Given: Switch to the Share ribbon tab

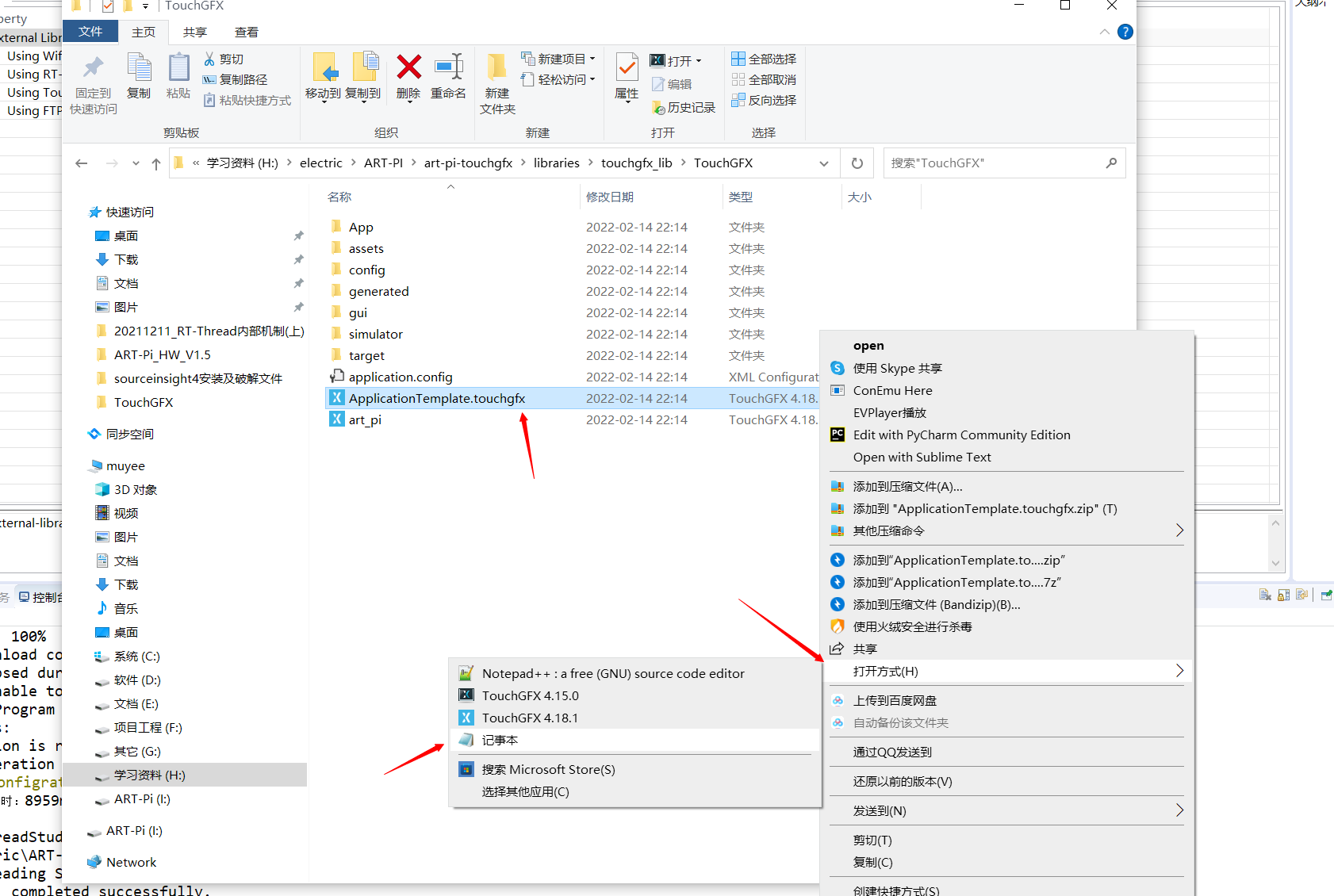Looking at the screenshot, I should tap(195, 33).
